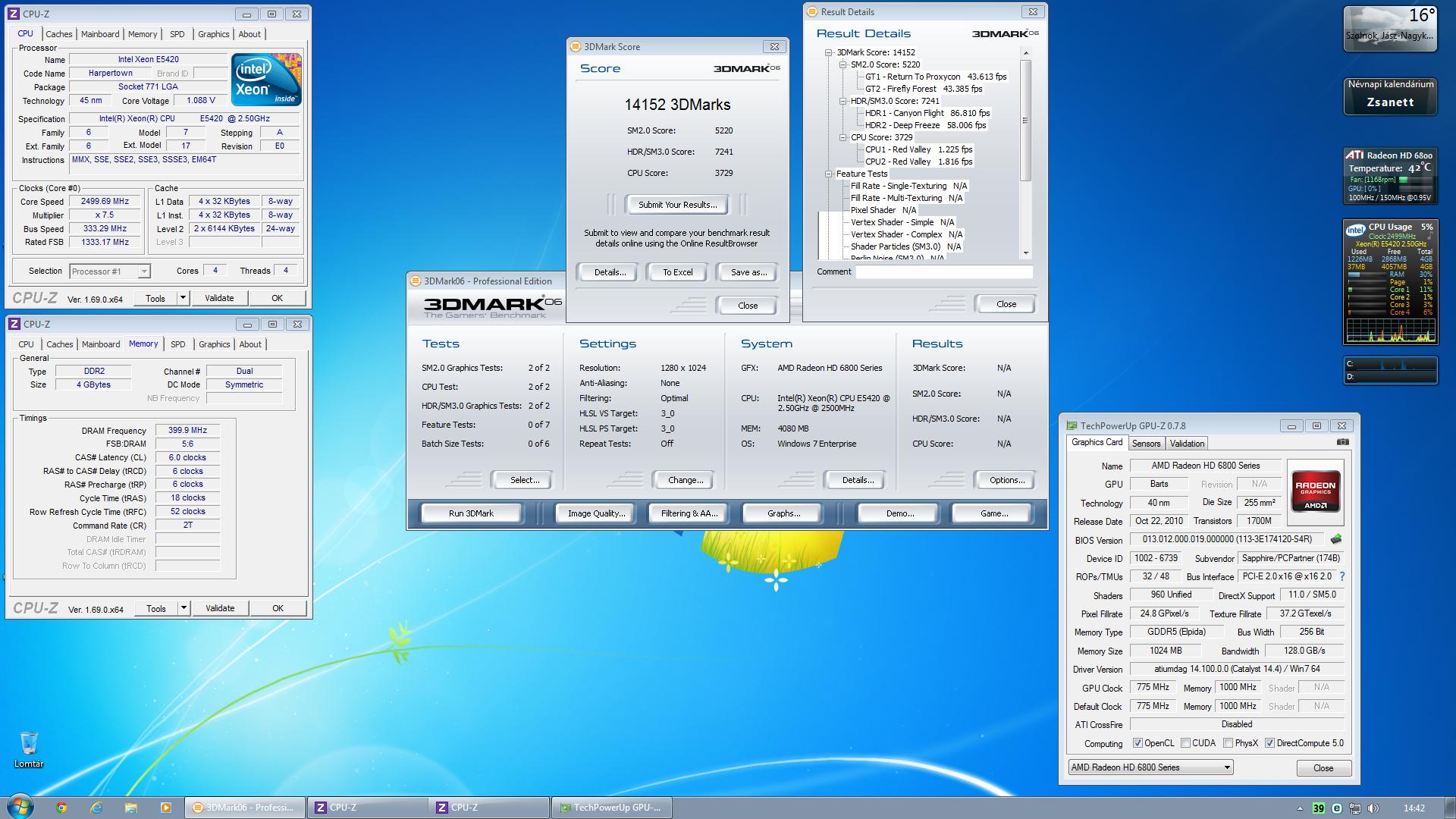Open media player taskbar icon
The width and height of the screenshot is (1456, 819).
click(x=166, y=808)
